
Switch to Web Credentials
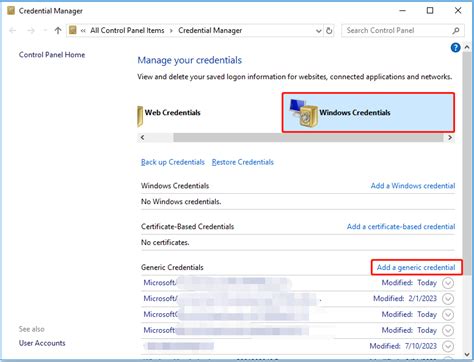pyautogui.click(x=172, y=113)
